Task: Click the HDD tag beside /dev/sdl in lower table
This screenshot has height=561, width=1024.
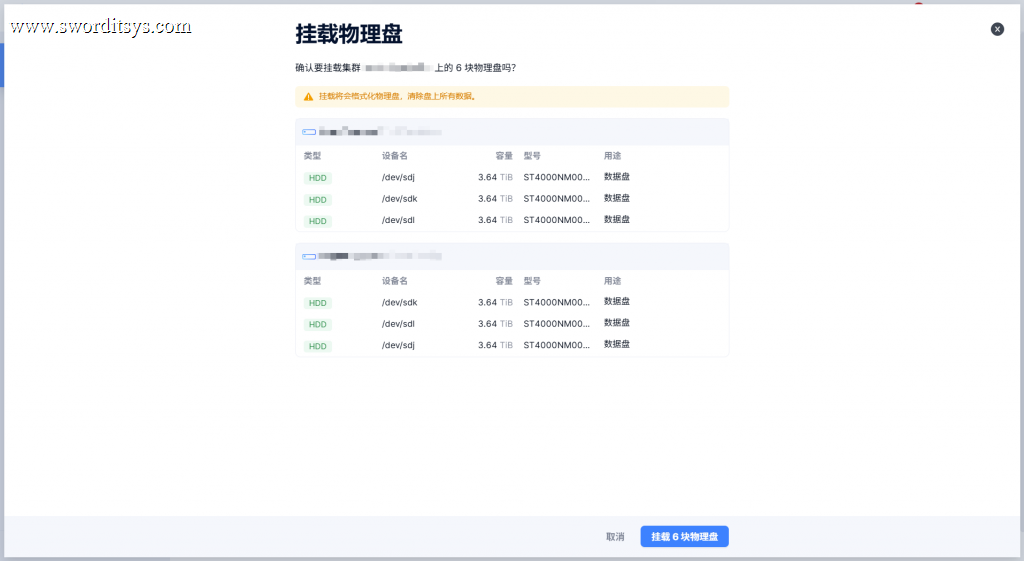Action: 317,324
